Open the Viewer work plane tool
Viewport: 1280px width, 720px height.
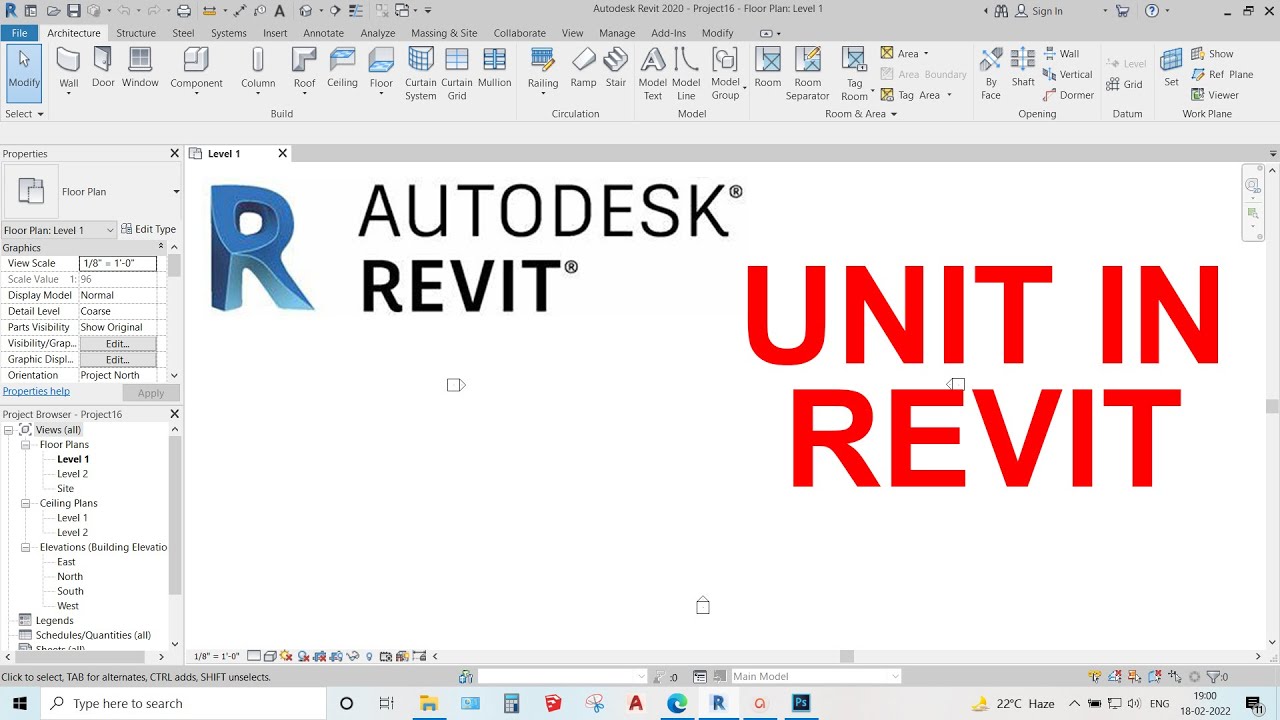(x=1215, y=95)
